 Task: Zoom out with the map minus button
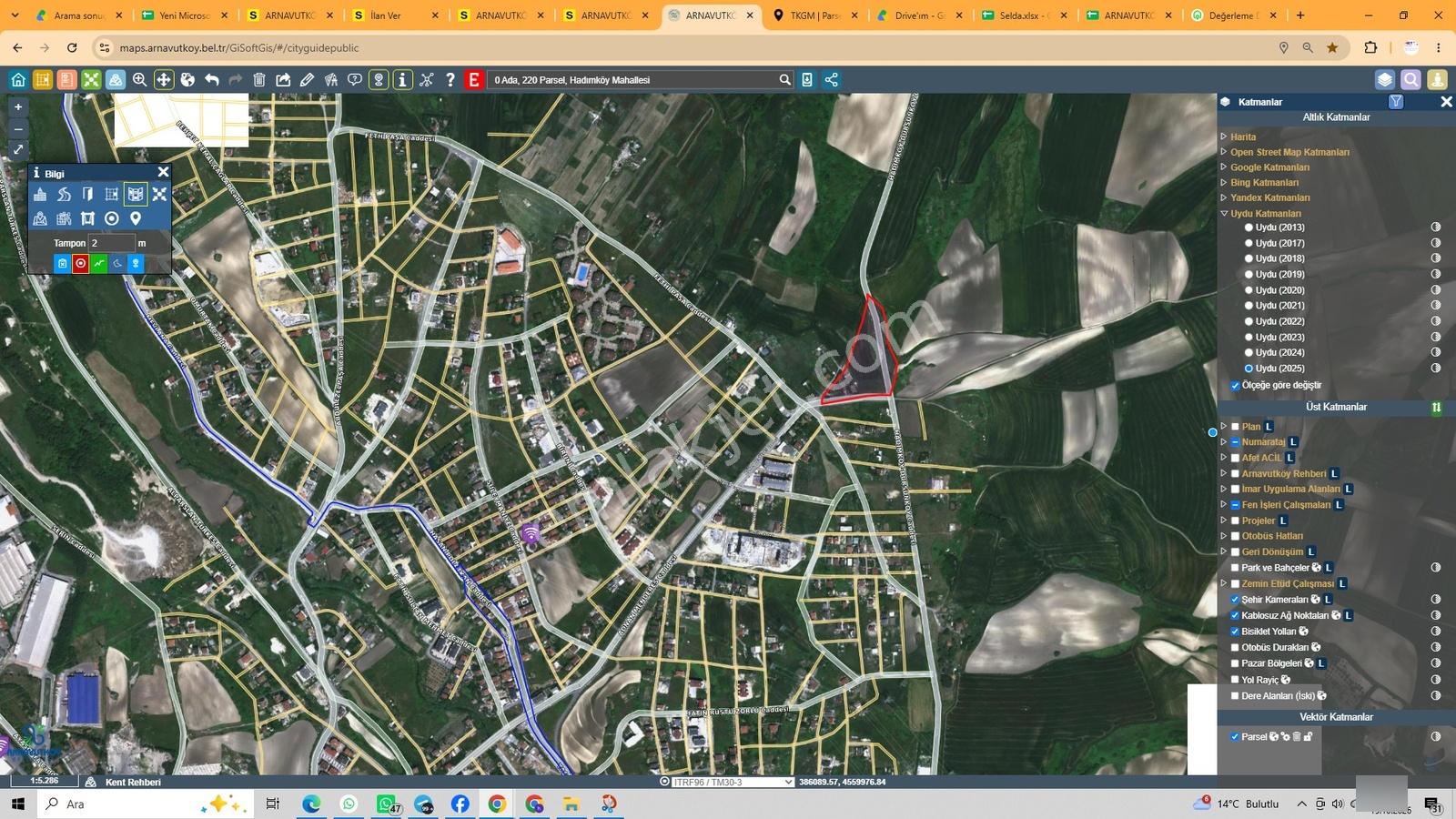18,128
